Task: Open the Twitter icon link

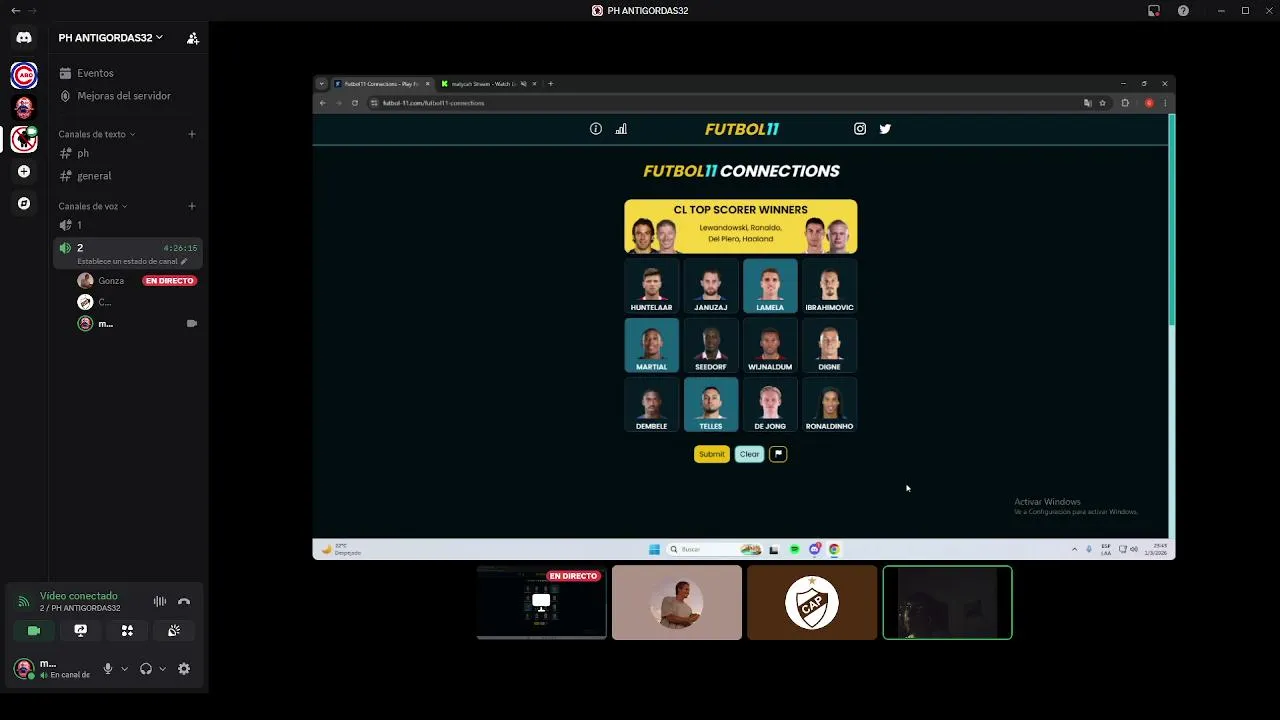Action: coord(885,129)
